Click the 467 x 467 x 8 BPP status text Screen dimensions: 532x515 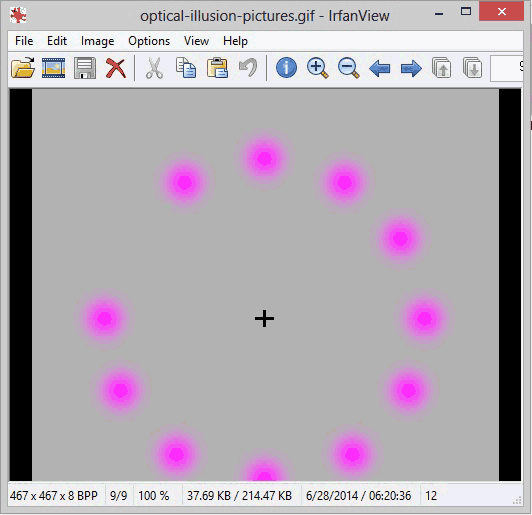pos(54,496)
